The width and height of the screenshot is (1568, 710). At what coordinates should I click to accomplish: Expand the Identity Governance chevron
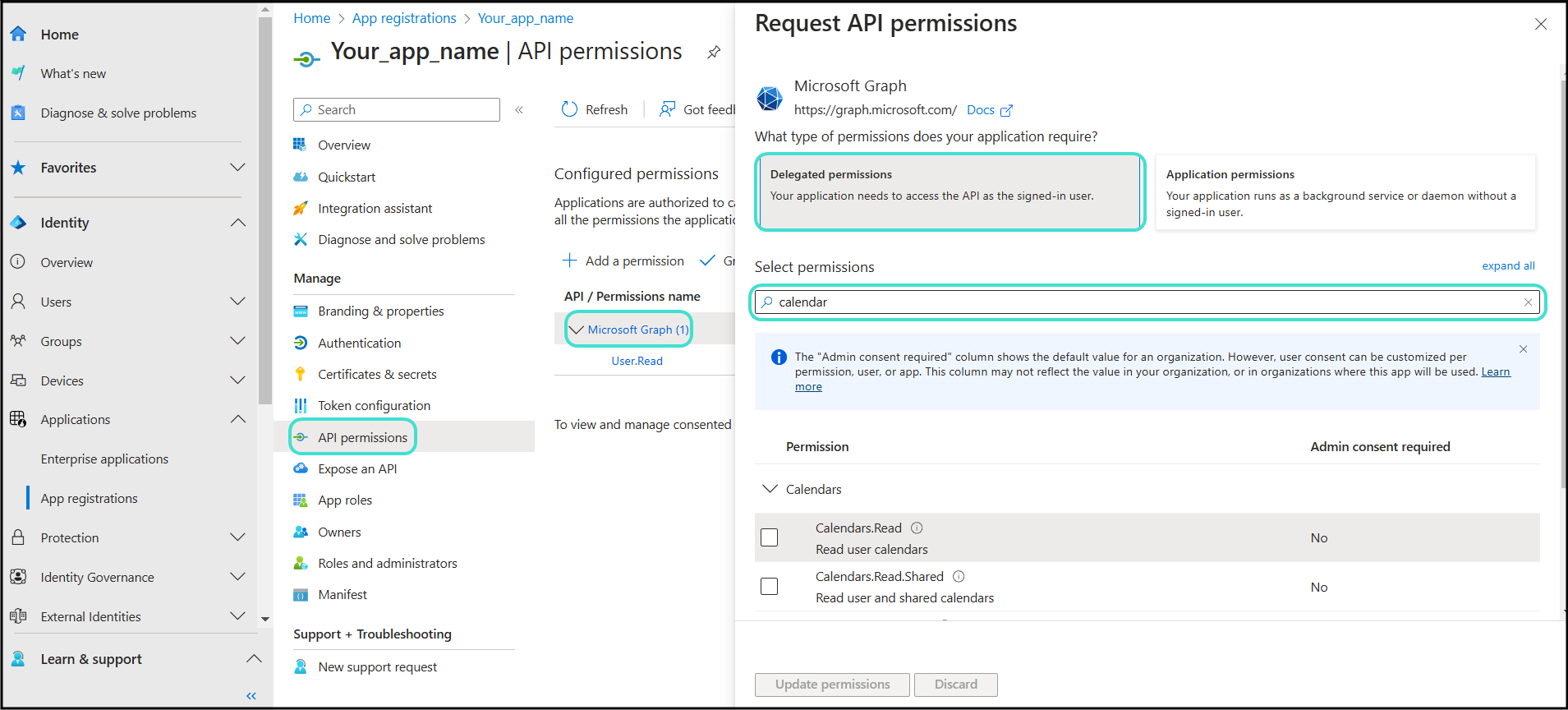coord(237,577)
